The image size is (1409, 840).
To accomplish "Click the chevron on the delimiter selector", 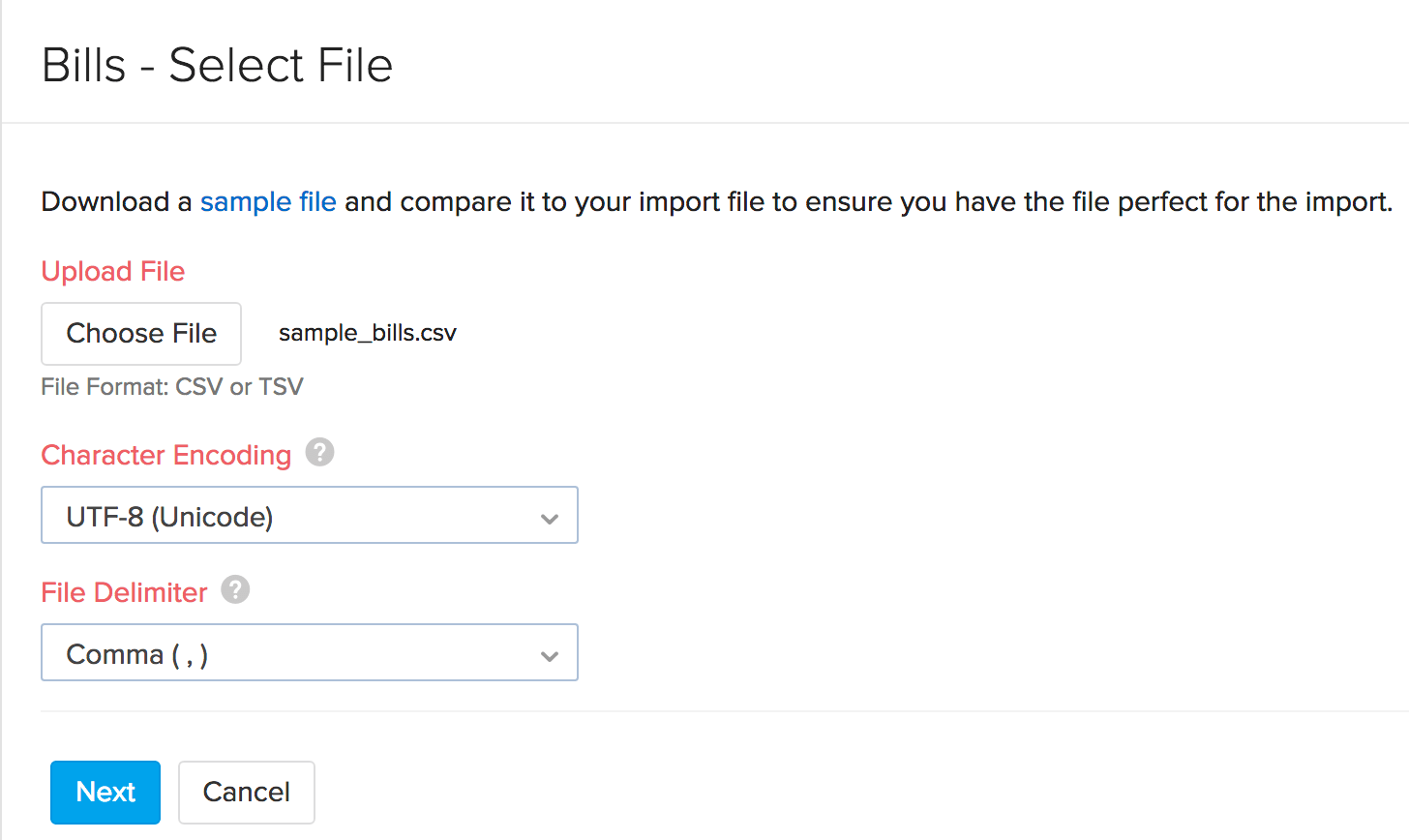I will point(550,656).
